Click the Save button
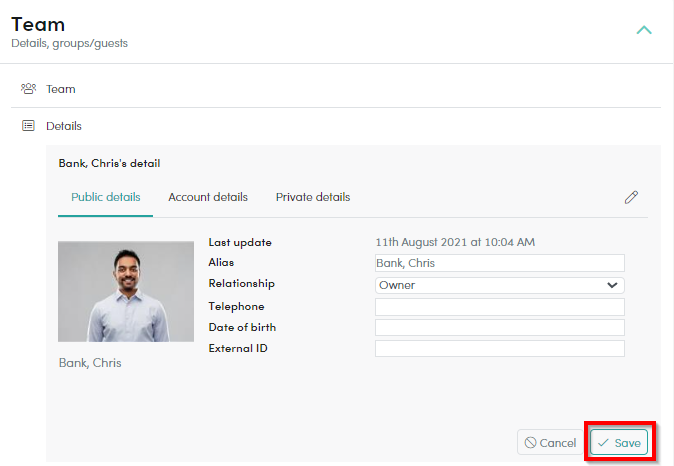This screenshot has width=674, height=466. [619, 442]
